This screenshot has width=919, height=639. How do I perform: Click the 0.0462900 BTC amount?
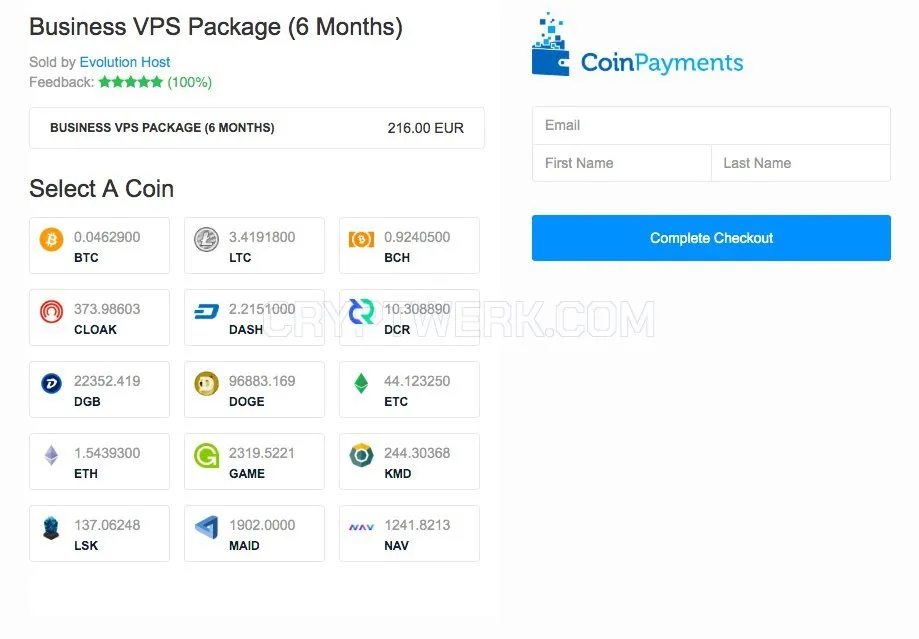[x=107, y=237]
